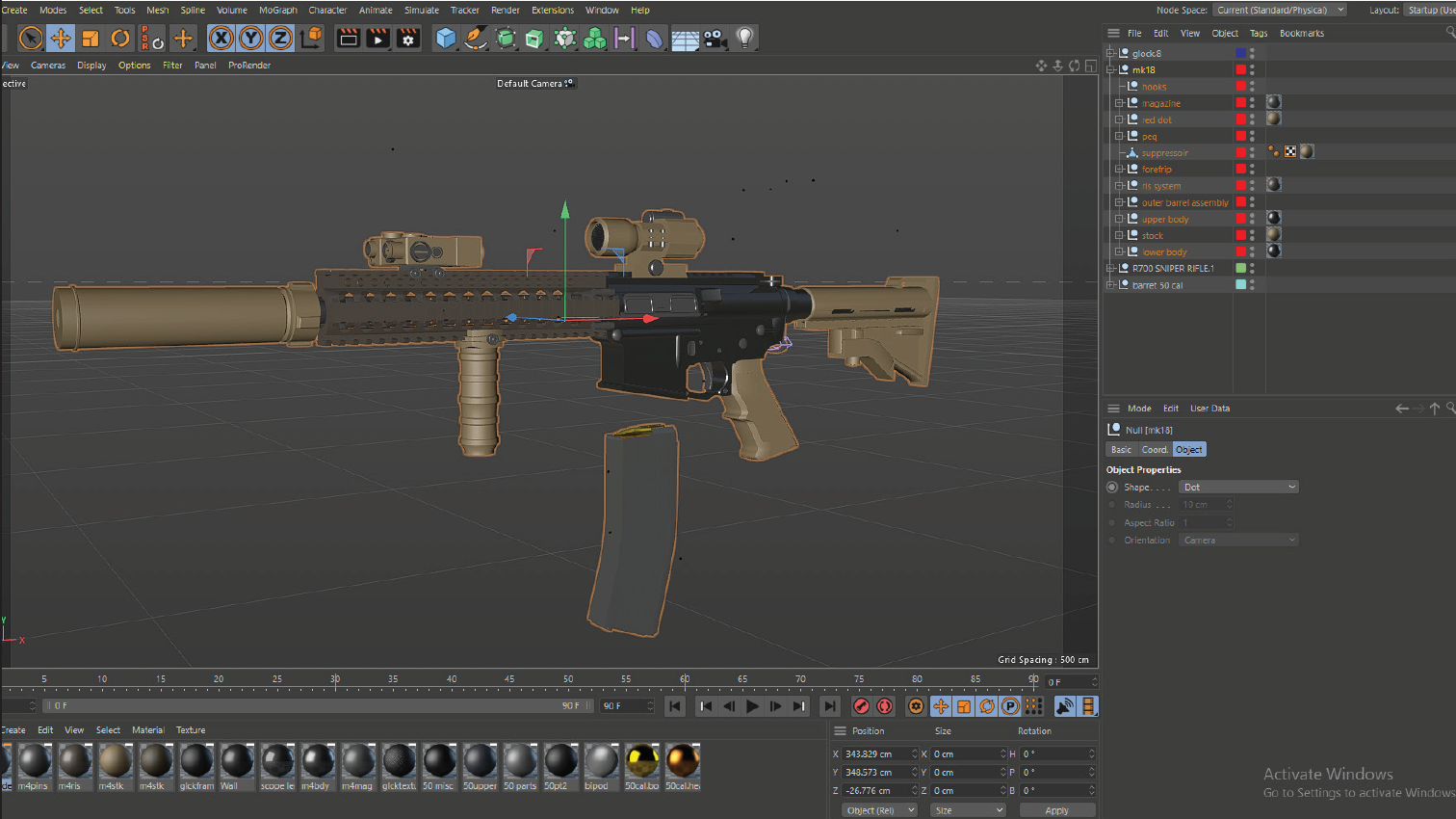This screenshot has height=819, width=1456.
Task: Toggle the Z axis lock
Action: 280,39
